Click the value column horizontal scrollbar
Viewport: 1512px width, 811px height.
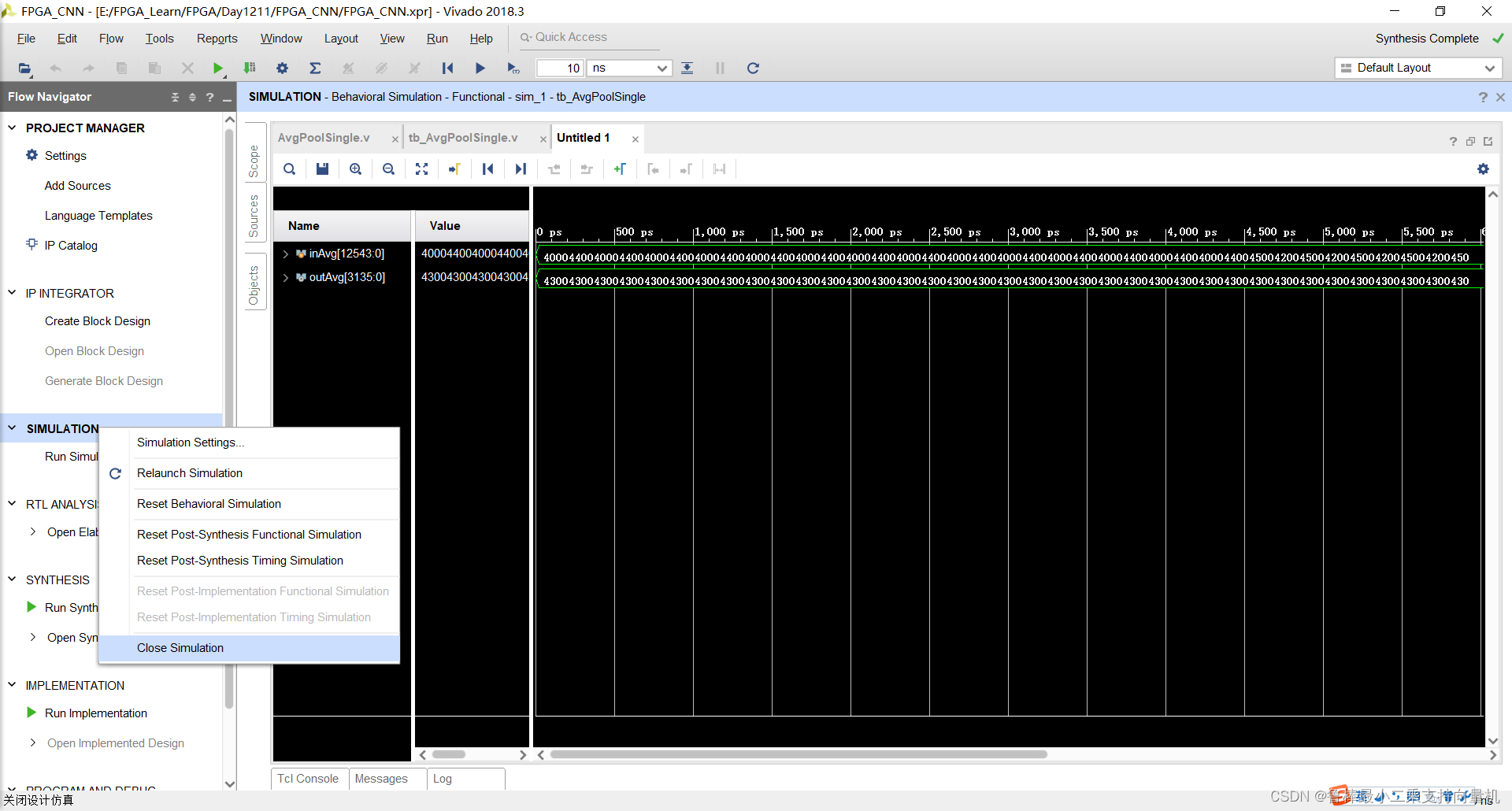(449, 754)
